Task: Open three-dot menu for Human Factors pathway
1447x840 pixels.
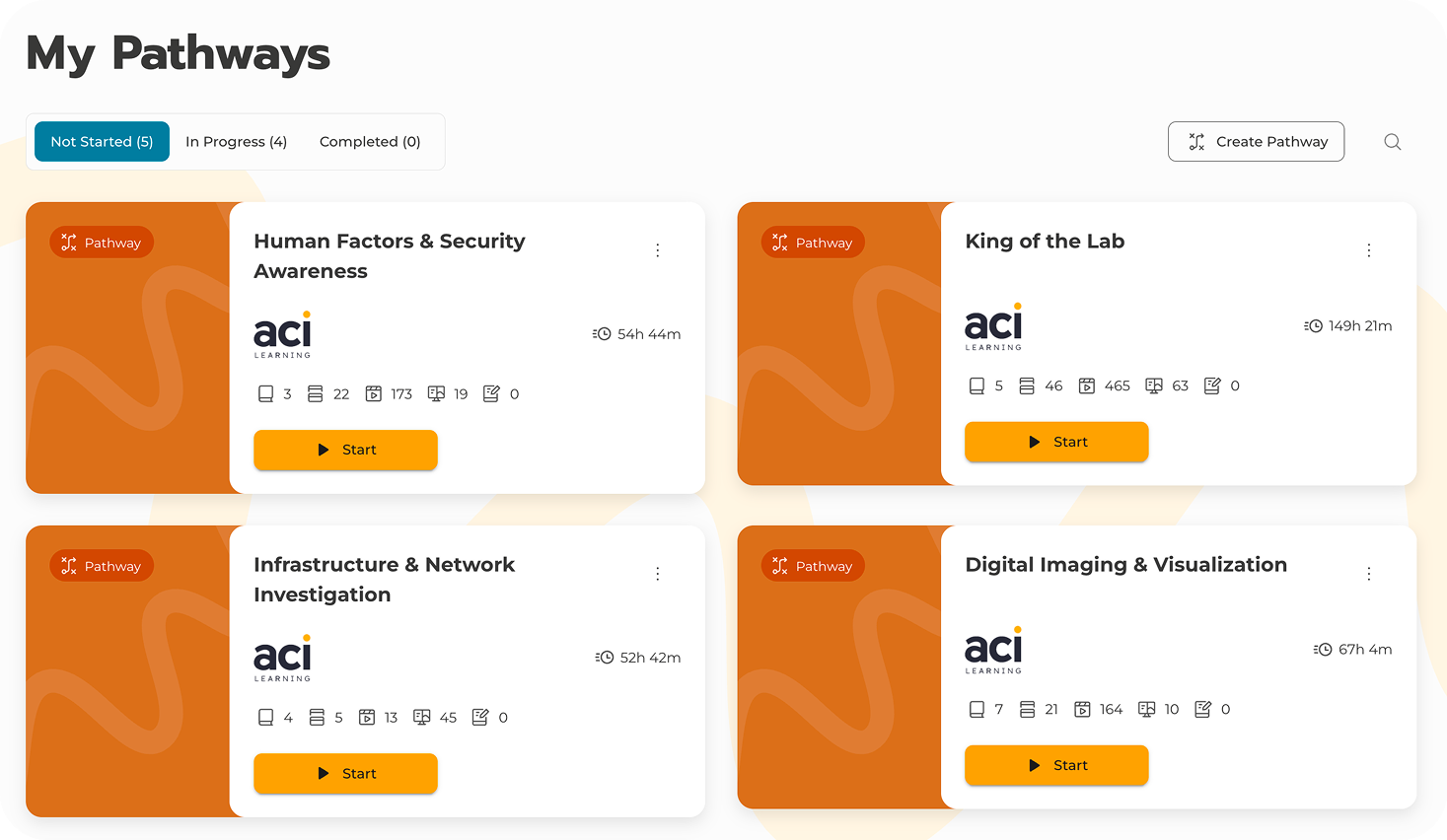Action: [x=658, y=250]
